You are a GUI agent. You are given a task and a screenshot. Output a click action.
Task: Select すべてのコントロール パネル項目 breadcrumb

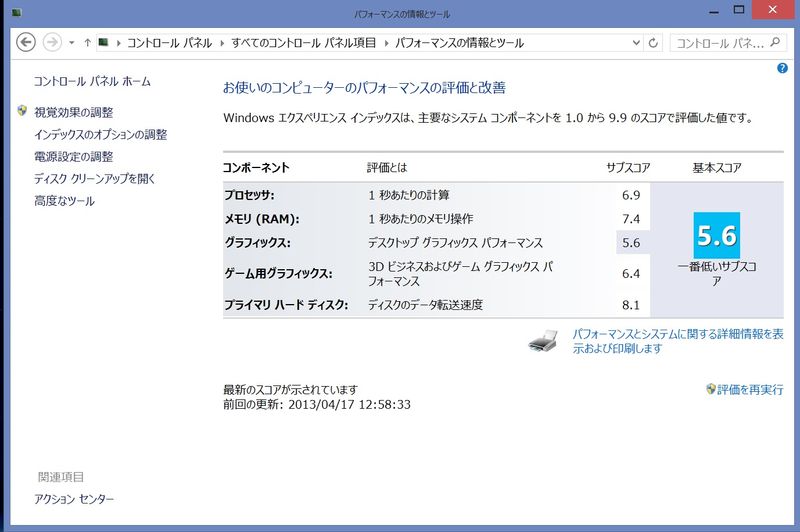(304, 43)
